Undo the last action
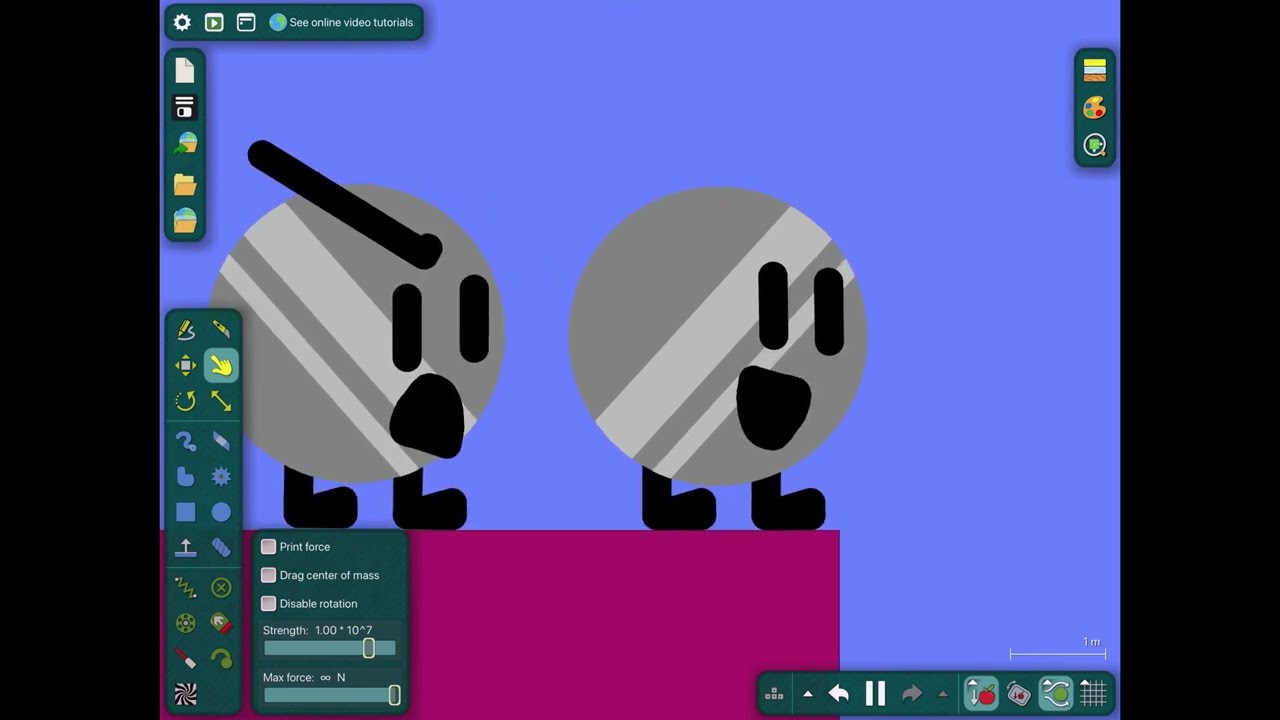This screenshot has width=1280, height=720. pyautogui.click(x=839, y=694)
